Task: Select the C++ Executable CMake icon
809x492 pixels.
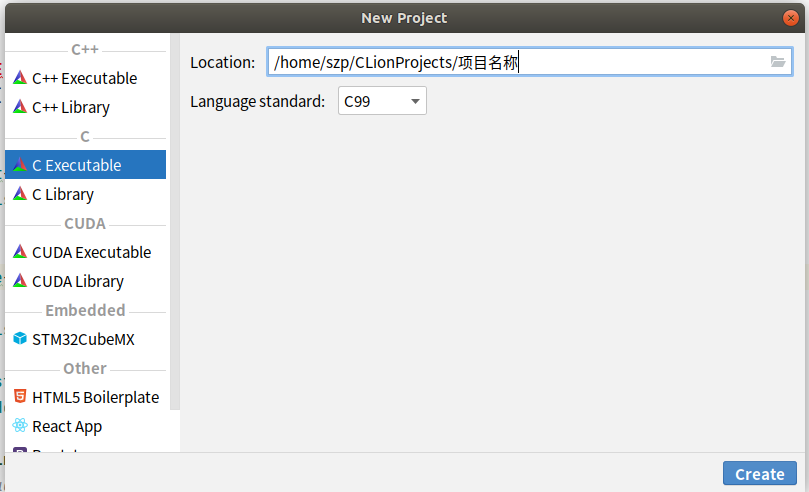Action: pyautogui.click(x=20, y=78)
